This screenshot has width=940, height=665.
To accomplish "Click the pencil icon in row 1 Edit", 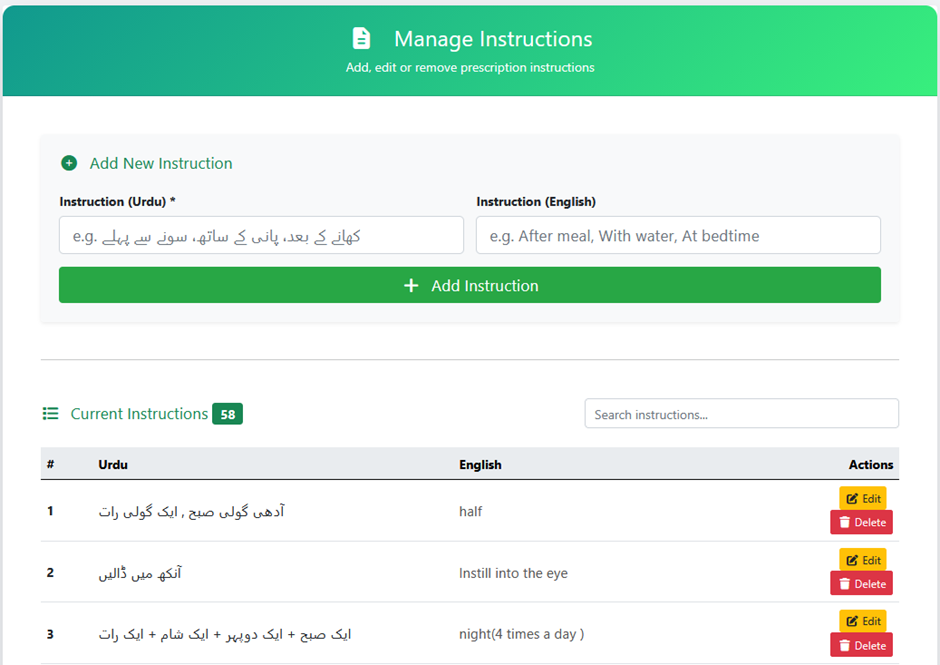I will (x=852, y=499).
